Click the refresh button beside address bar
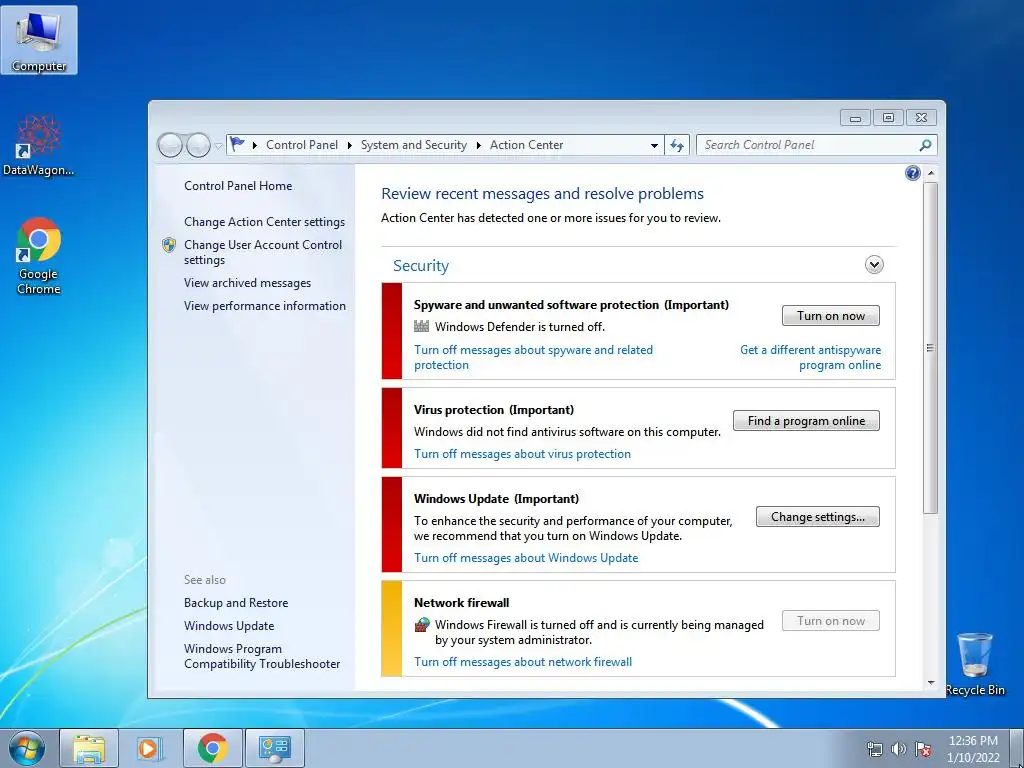This screenshot has width=1024, height=768. (x=677, y=145)
